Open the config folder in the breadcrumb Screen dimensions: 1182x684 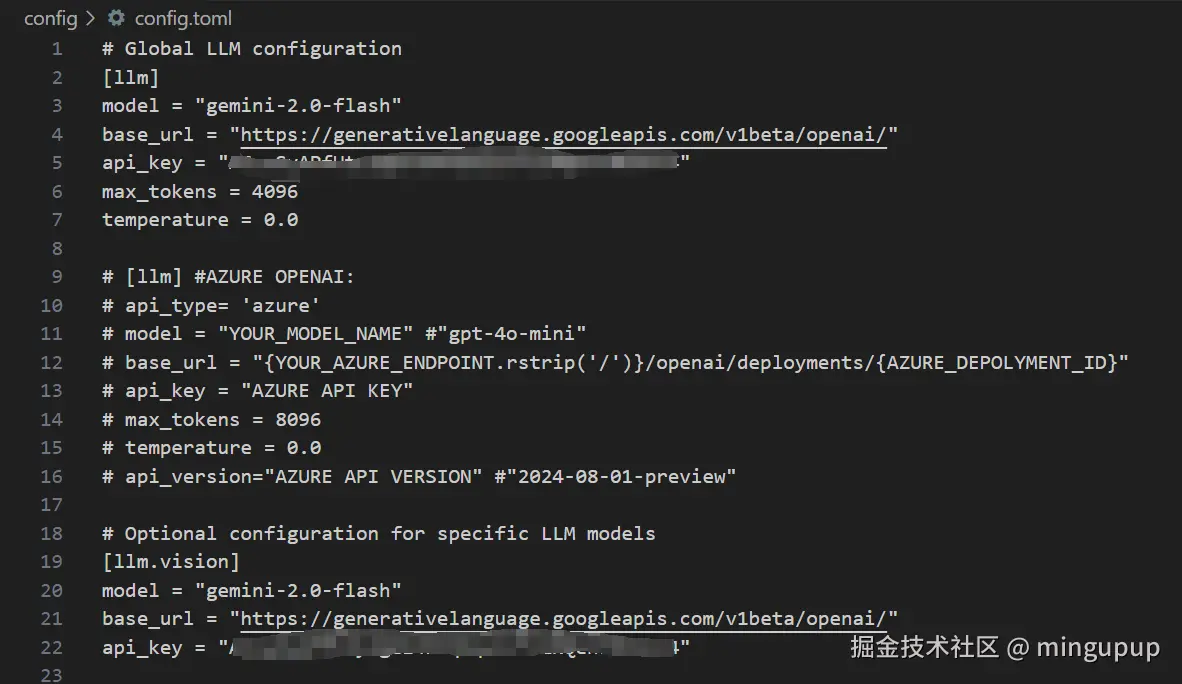(50, 17)
